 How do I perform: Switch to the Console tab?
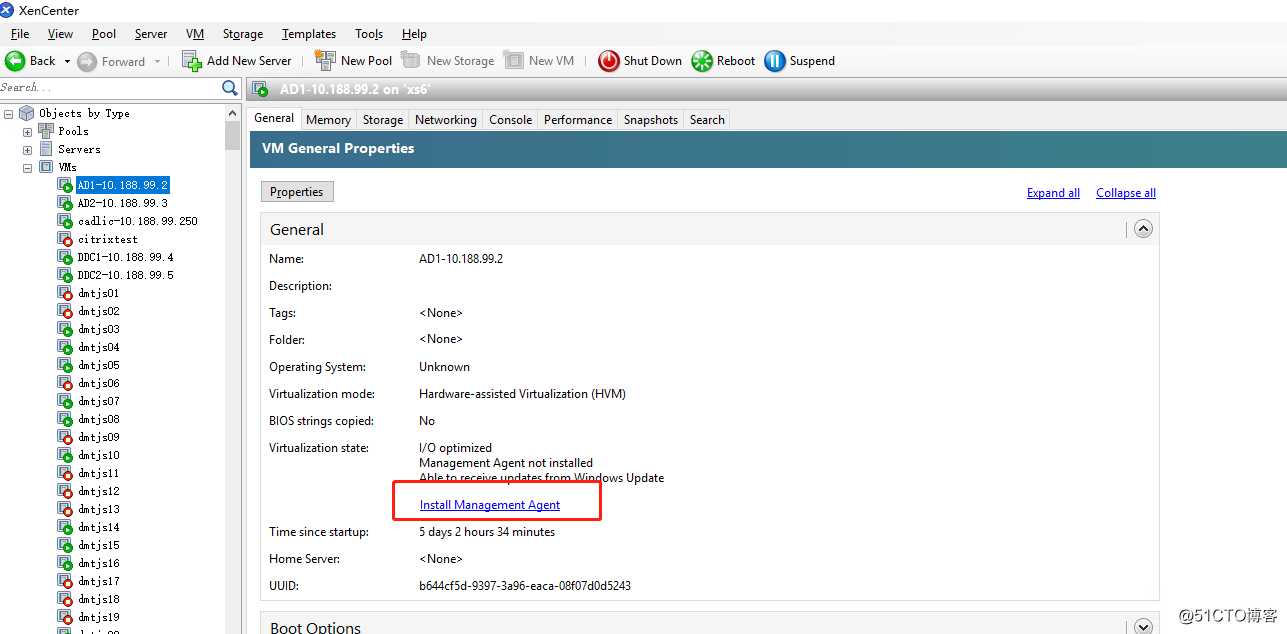[x=510, y=120]
